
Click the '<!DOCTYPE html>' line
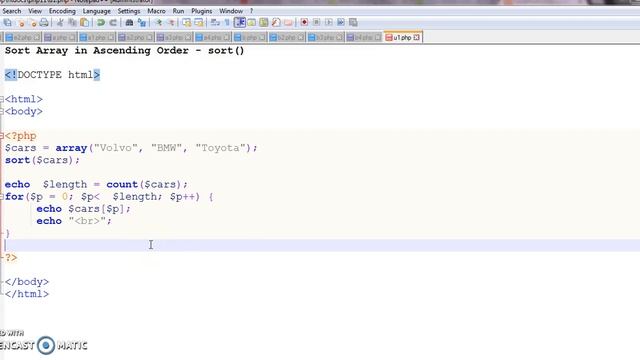point(52,75)
